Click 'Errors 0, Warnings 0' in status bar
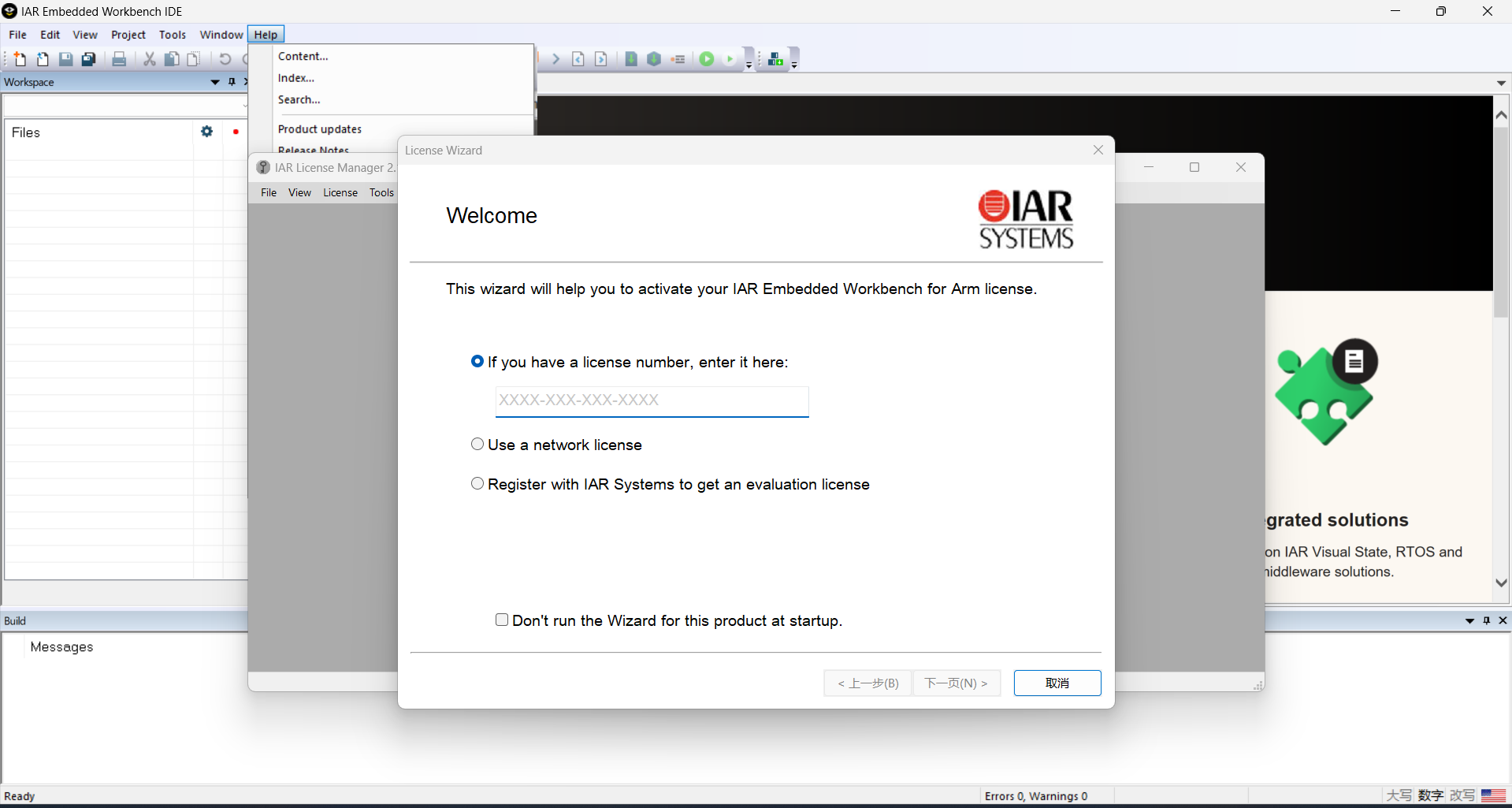 [x=1036, y=796]
